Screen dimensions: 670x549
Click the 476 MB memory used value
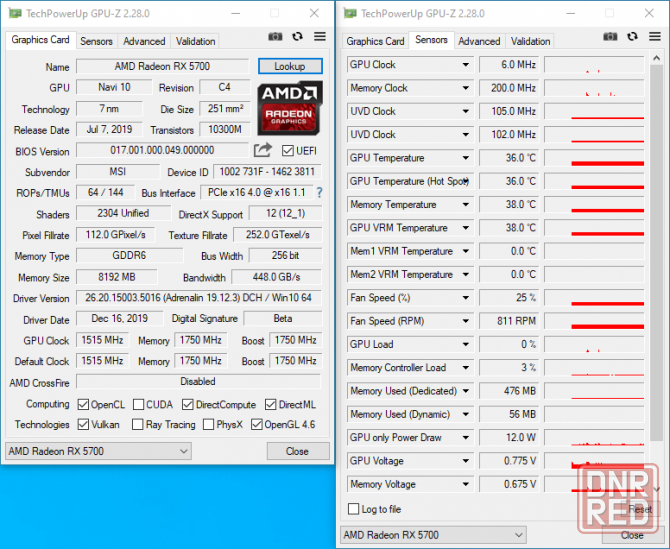(x=509, y=391)
